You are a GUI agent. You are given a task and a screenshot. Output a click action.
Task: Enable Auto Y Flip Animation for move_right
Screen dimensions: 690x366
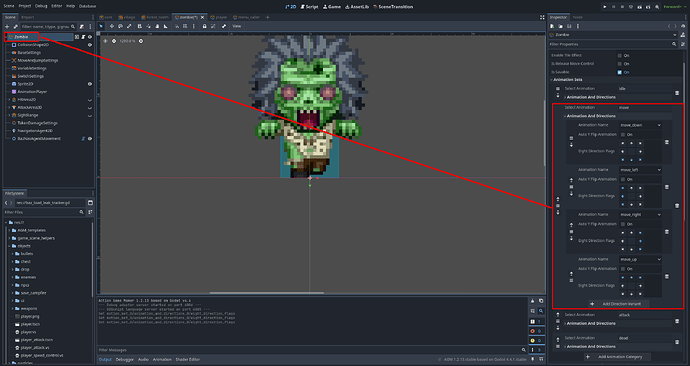(x=623, y=224)
